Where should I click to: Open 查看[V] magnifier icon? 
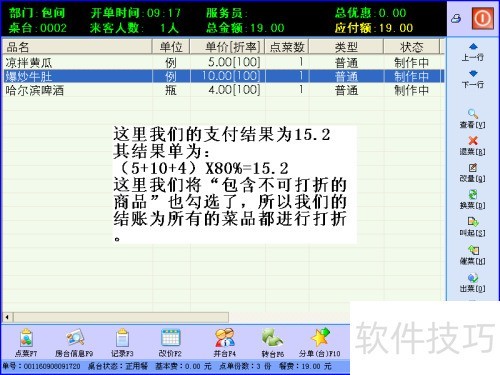click(473, 119)
